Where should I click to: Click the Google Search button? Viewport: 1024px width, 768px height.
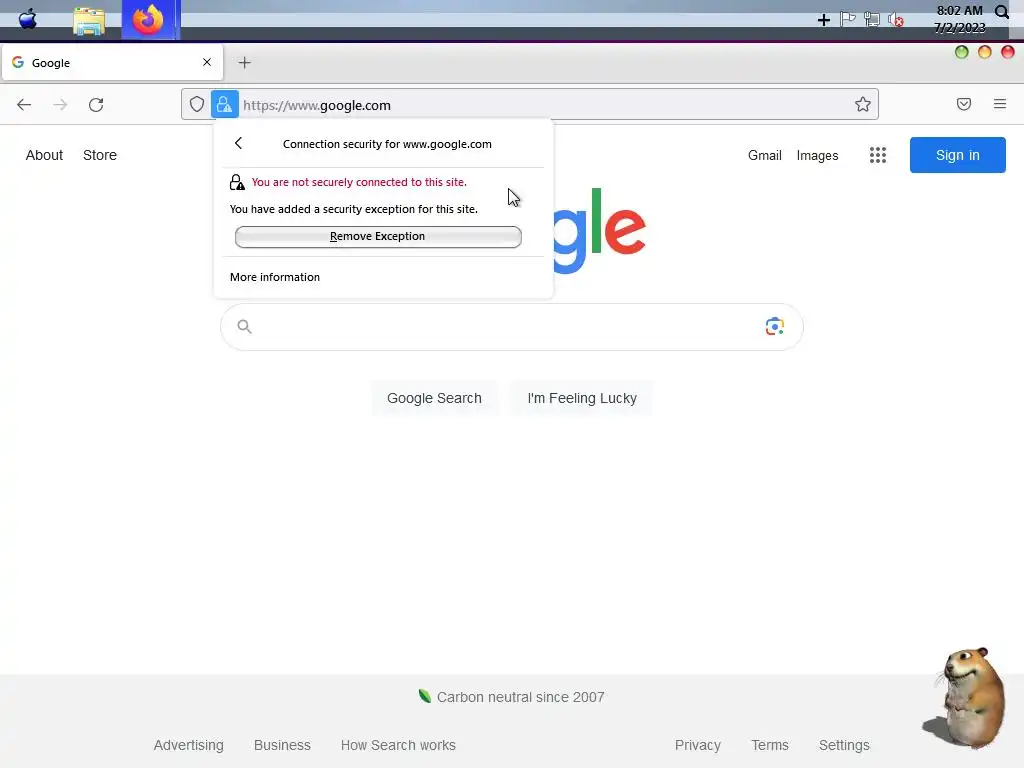point(434,398)
